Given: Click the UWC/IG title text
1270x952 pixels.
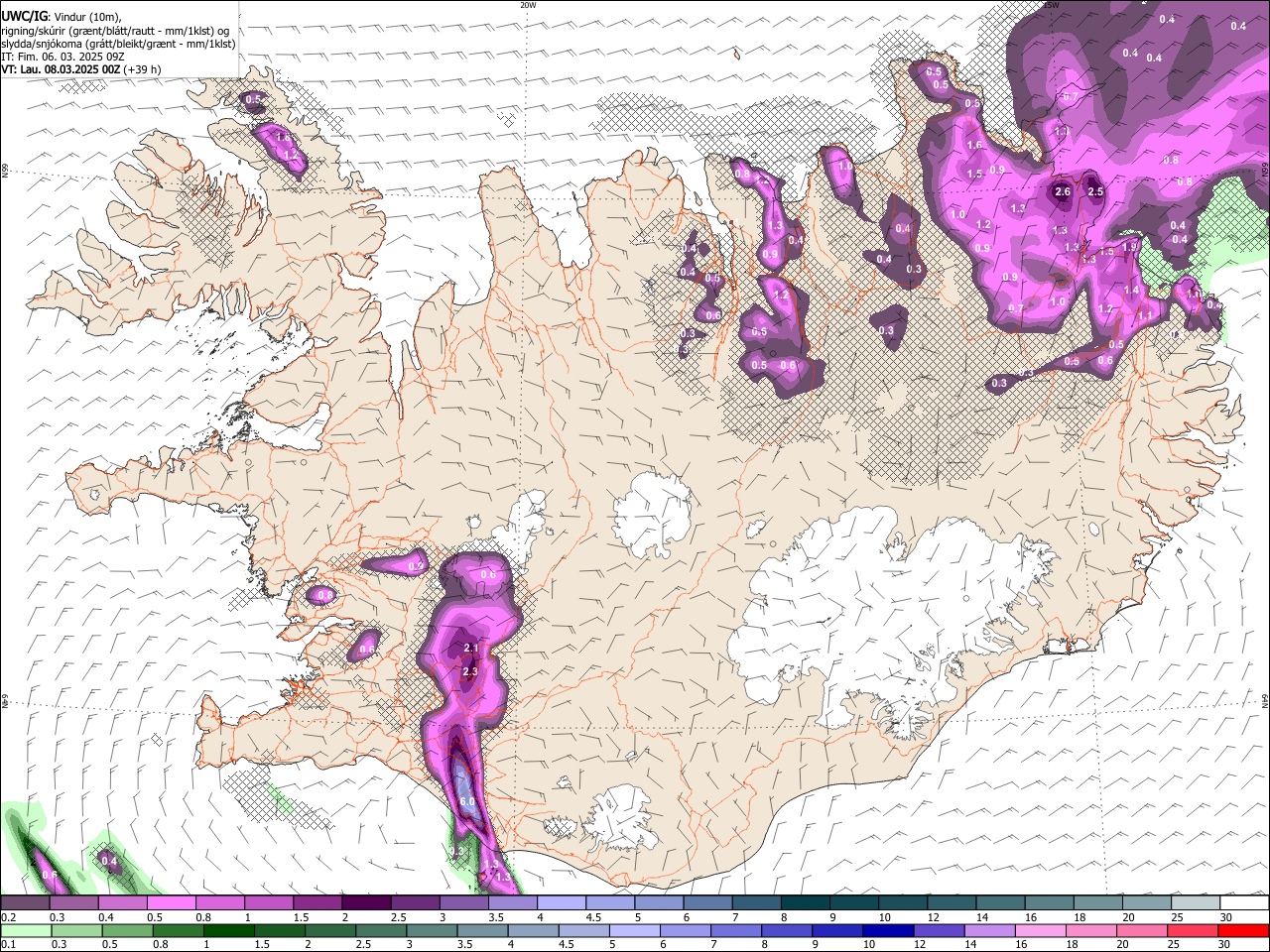Looking at the screenshot, I should pos(24,17).
